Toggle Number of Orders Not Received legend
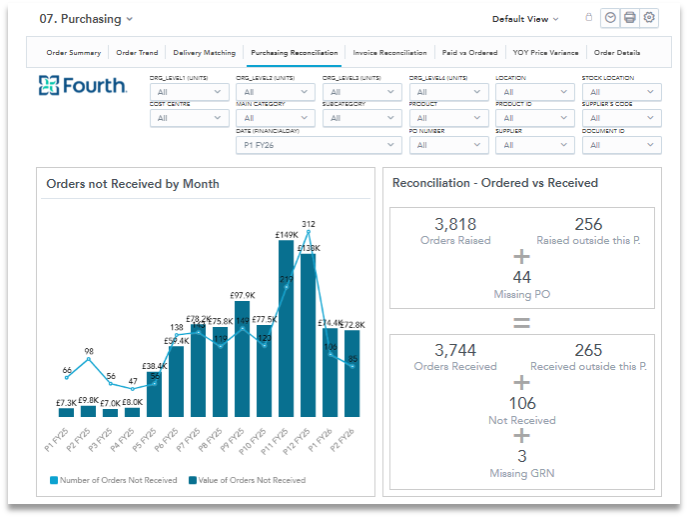The width and height of the screenshot is (688, 518). coord(114,480)
